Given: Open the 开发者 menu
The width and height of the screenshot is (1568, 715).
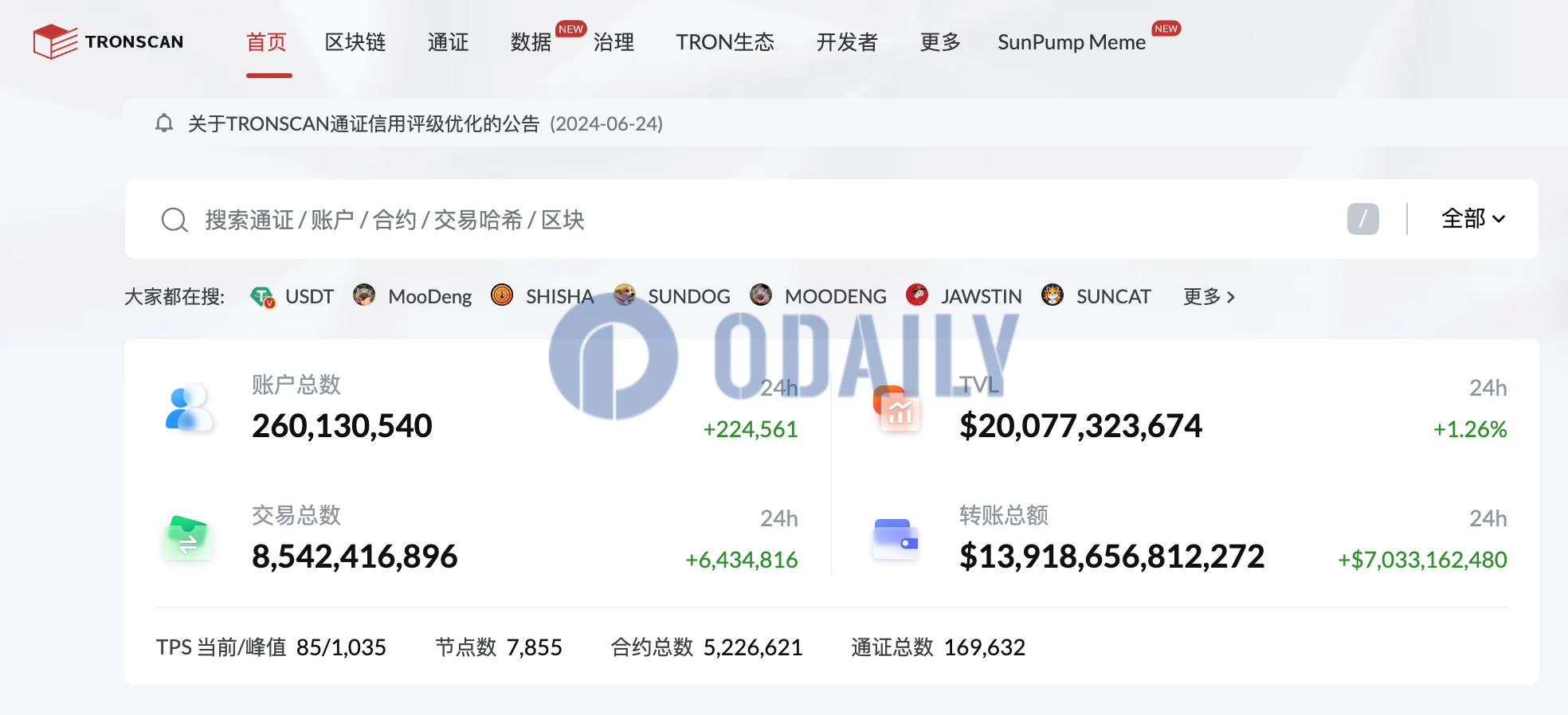Looking at the screenshot, I should 847,42.
